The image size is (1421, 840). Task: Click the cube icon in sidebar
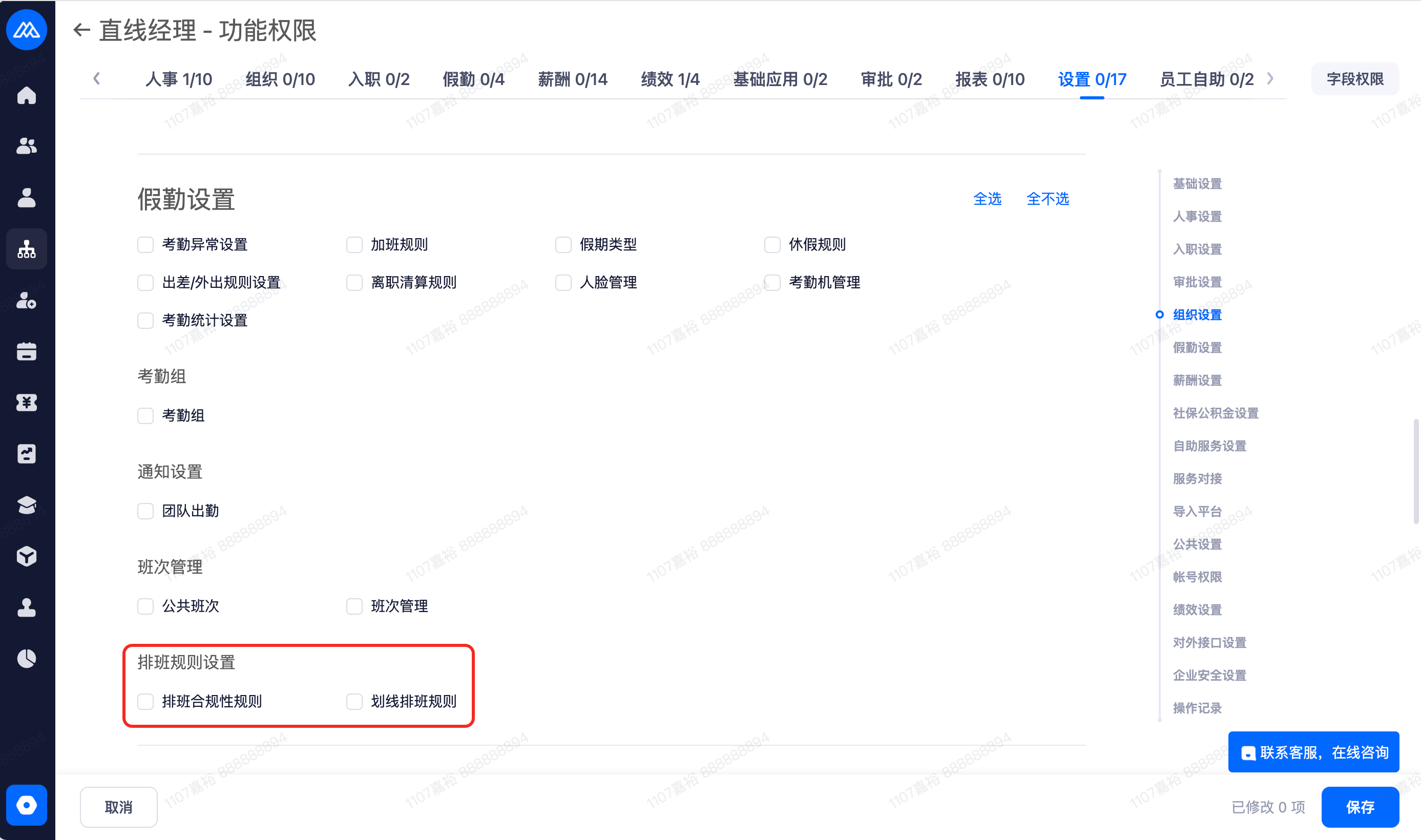pyautogui.click(x=27, y=556)
